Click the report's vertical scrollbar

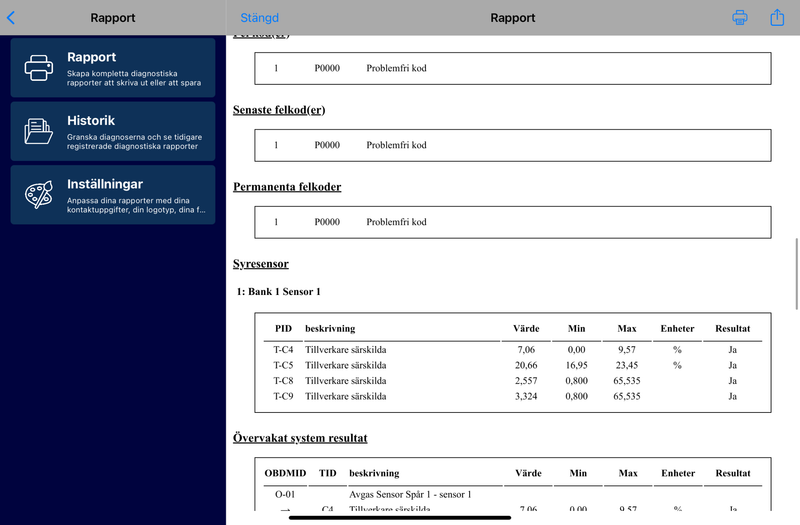pyautogui.click(x=796, y=273)
